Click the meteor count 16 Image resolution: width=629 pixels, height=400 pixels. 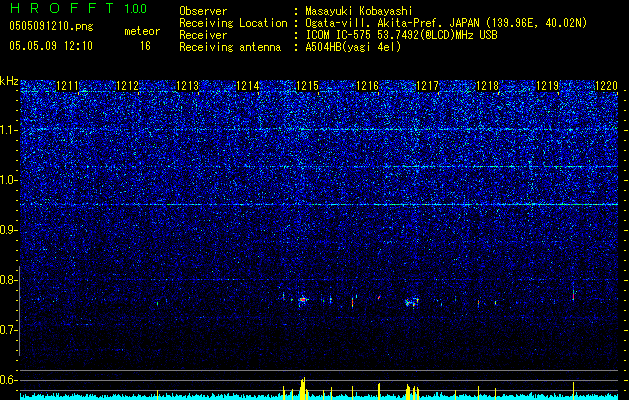[145, 46]
